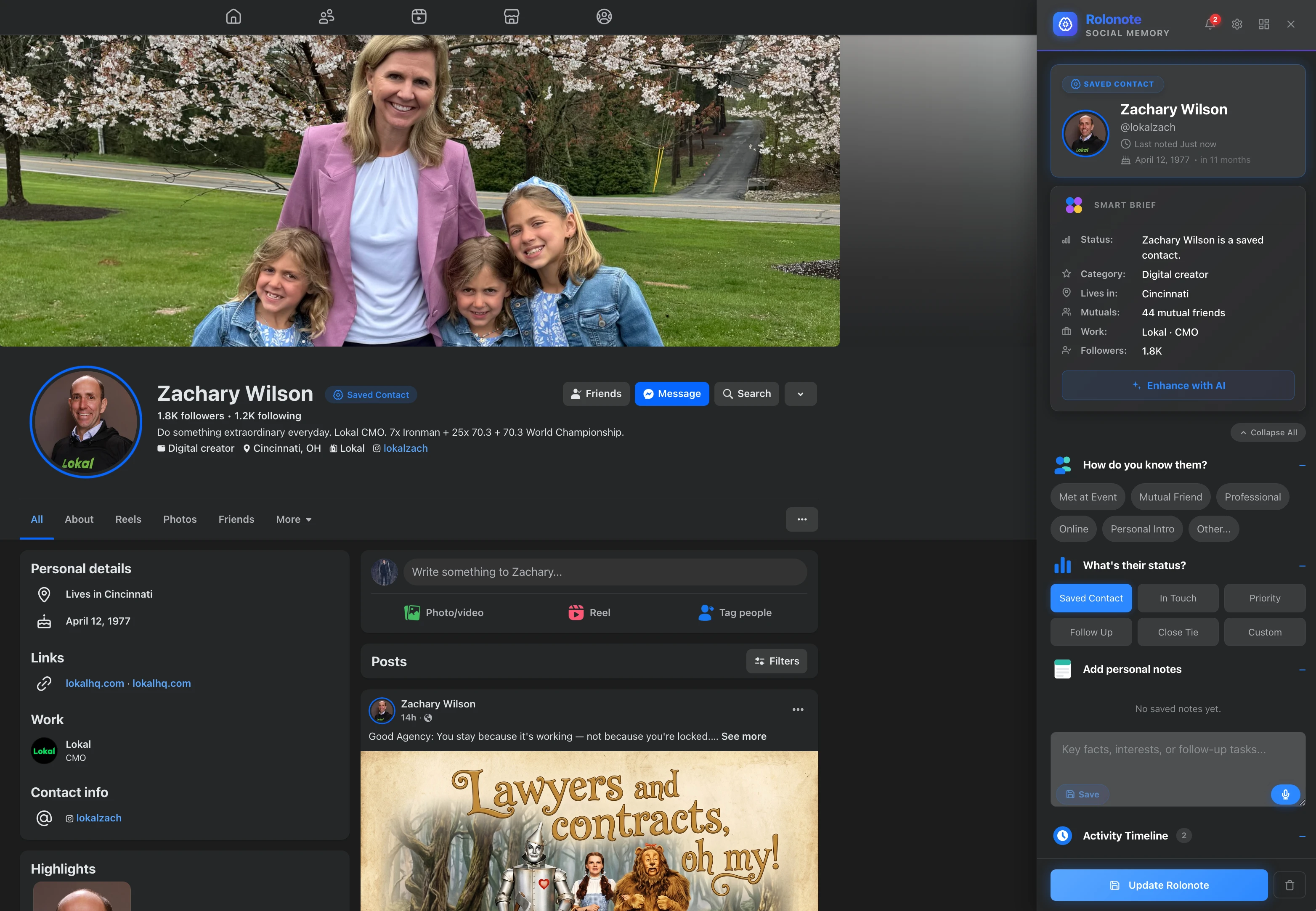
Task: Open Rolonote notifications bell
Action: [1210, 24]
